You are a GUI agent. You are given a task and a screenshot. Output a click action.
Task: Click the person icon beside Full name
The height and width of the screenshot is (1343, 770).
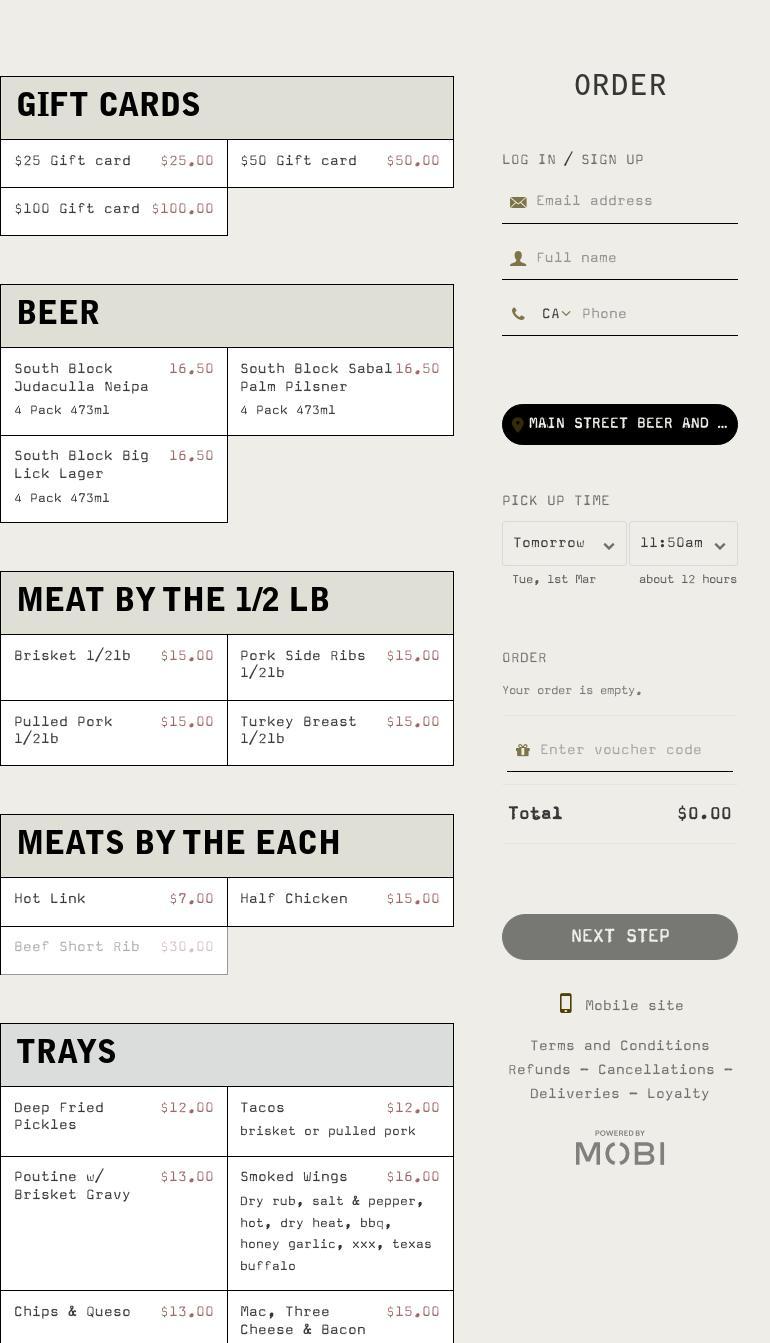518,259
